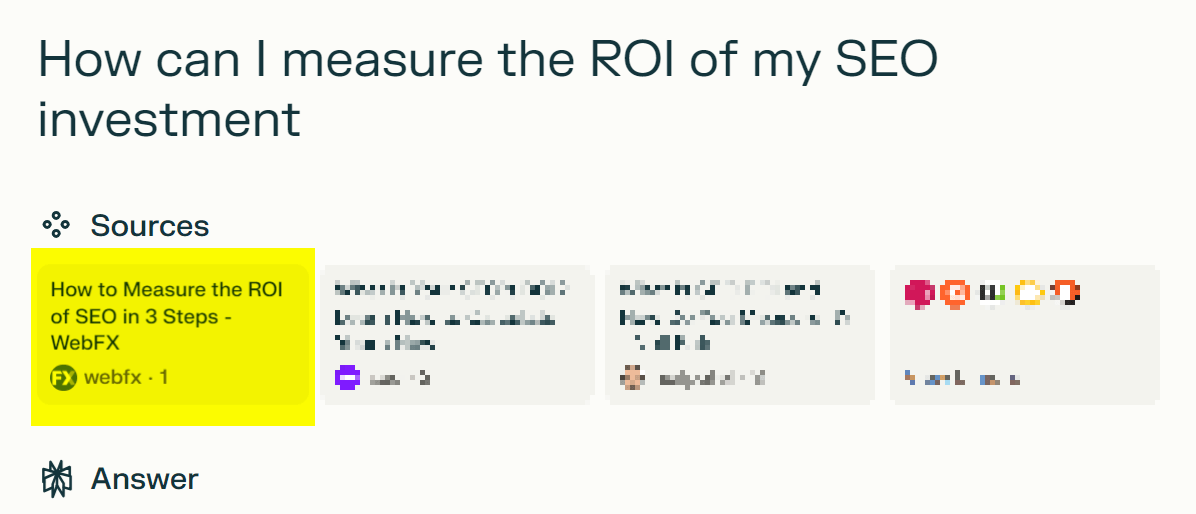Click the Sources dots icon
This screenshot has width=1196, height=514.
(x=56, y=225)
